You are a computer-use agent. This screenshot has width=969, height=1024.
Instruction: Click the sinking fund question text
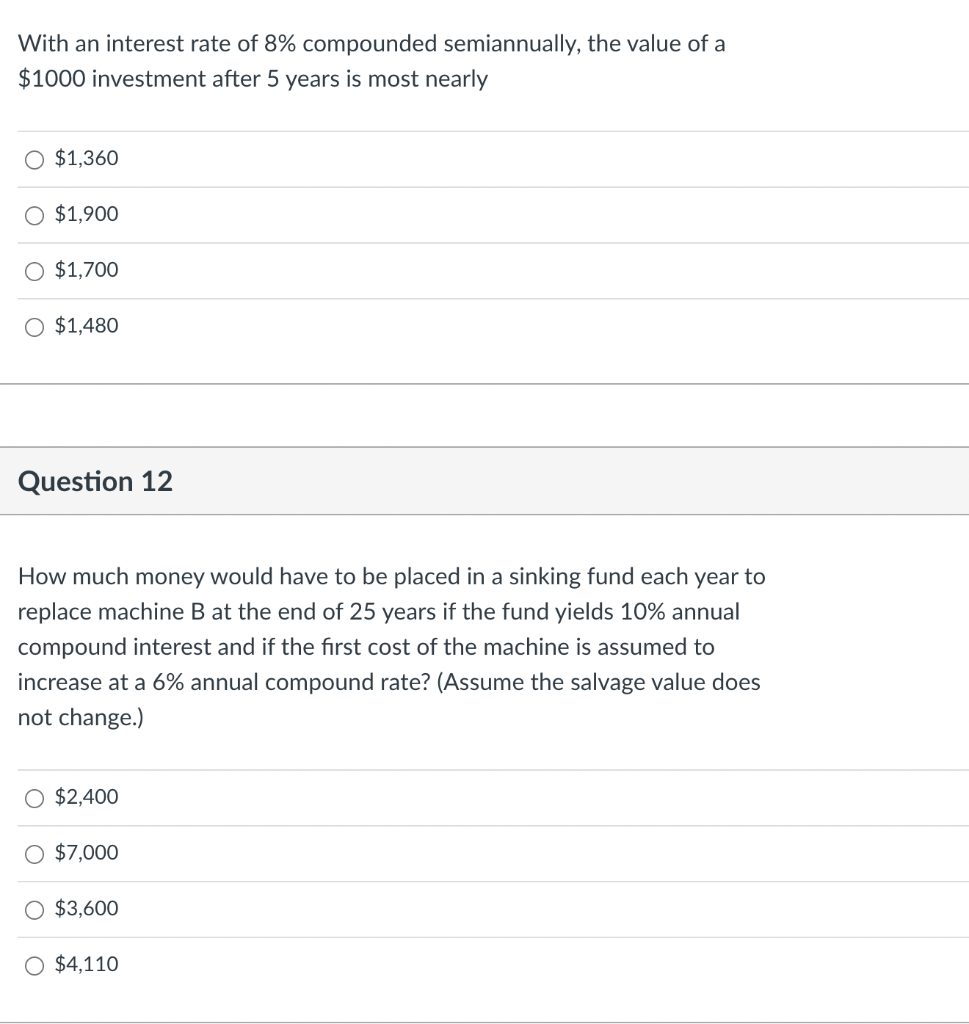click(390, 646)
